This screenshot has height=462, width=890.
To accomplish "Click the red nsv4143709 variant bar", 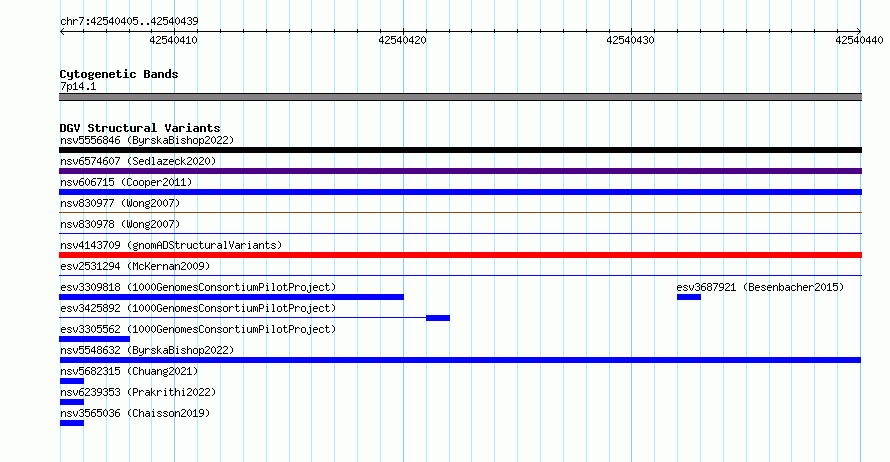I will click(460, 255).
